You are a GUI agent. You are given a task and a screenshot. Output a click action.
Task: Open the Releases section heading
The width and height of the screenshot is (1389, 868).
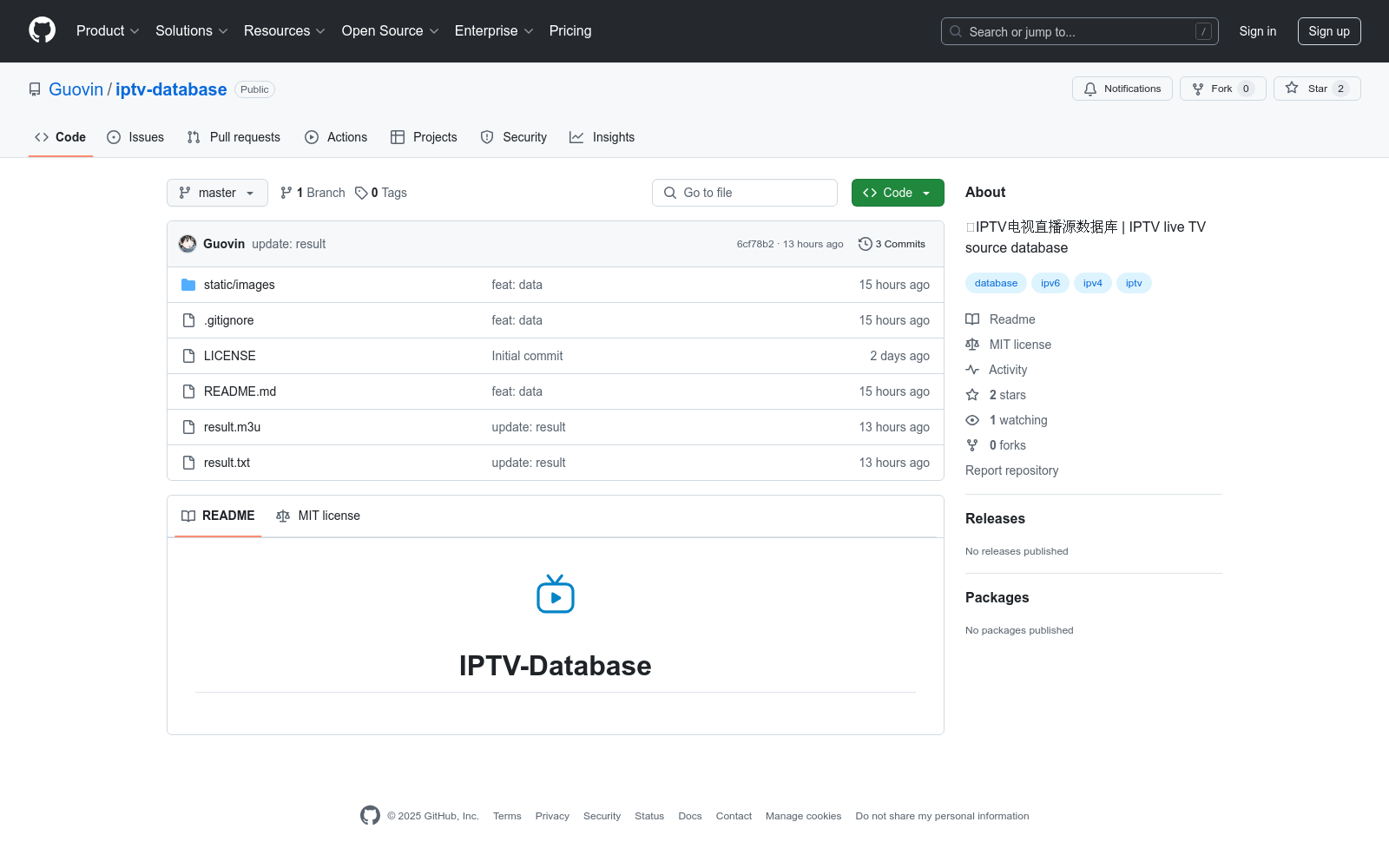[x=995, y=518]
